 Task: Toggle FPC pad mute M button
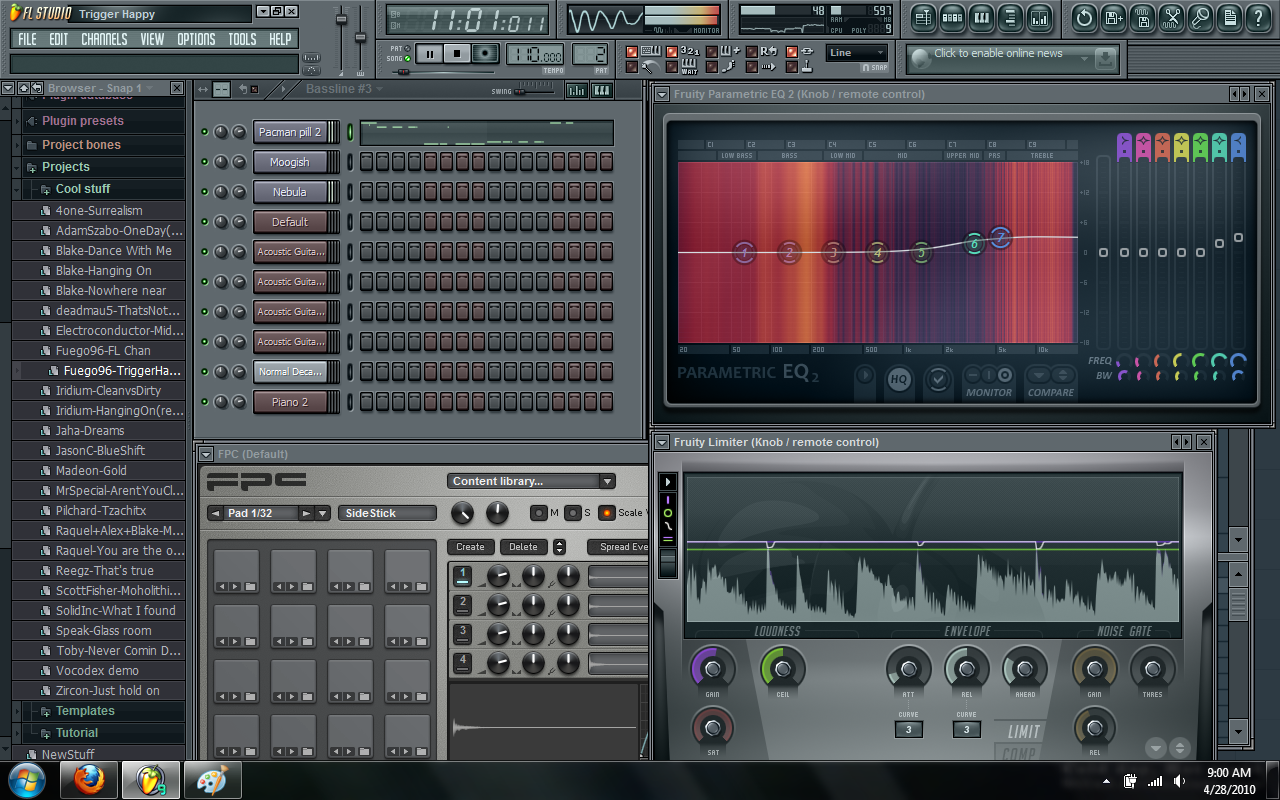[x=539, y=513]
